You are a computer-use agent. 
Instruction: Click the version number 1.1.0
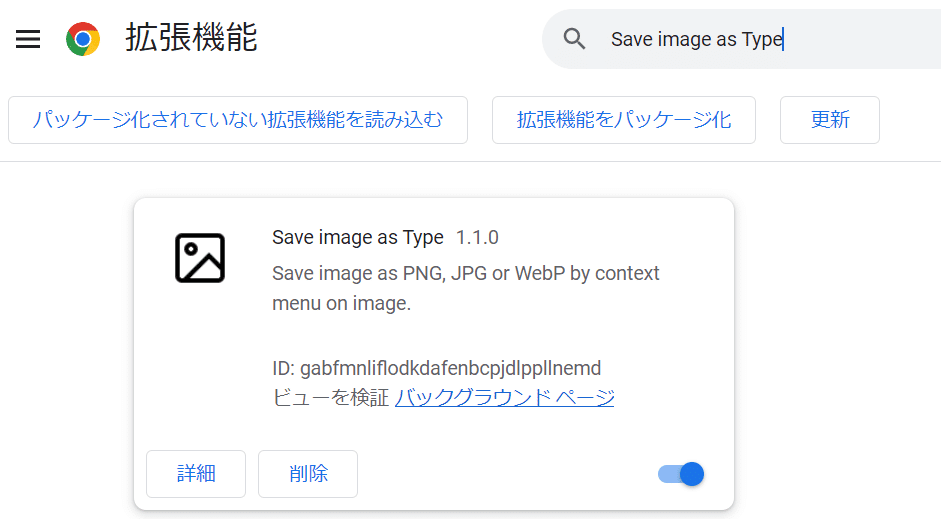[x=477, y=238]
